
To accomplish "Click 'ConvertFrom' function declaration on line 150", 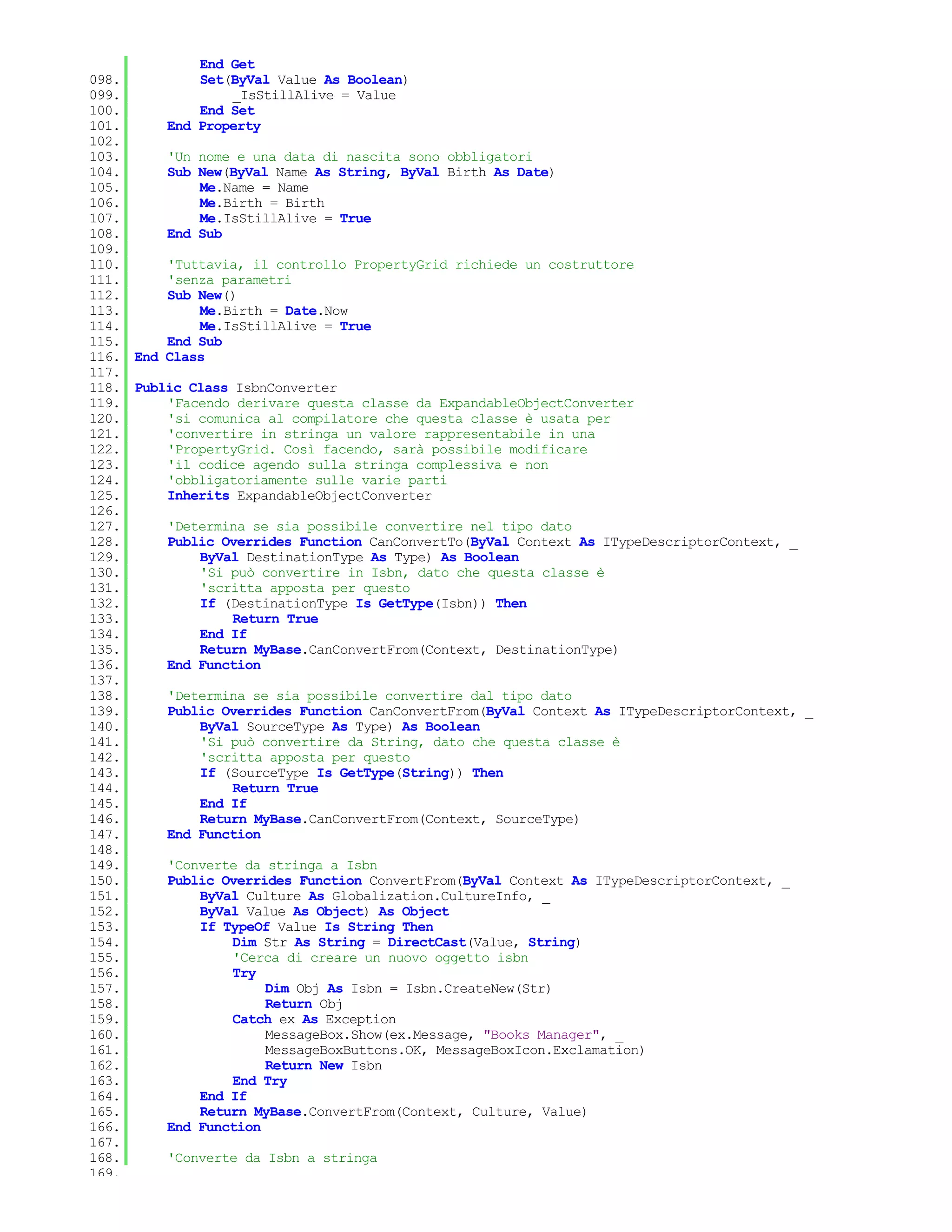I will point(478,881).
